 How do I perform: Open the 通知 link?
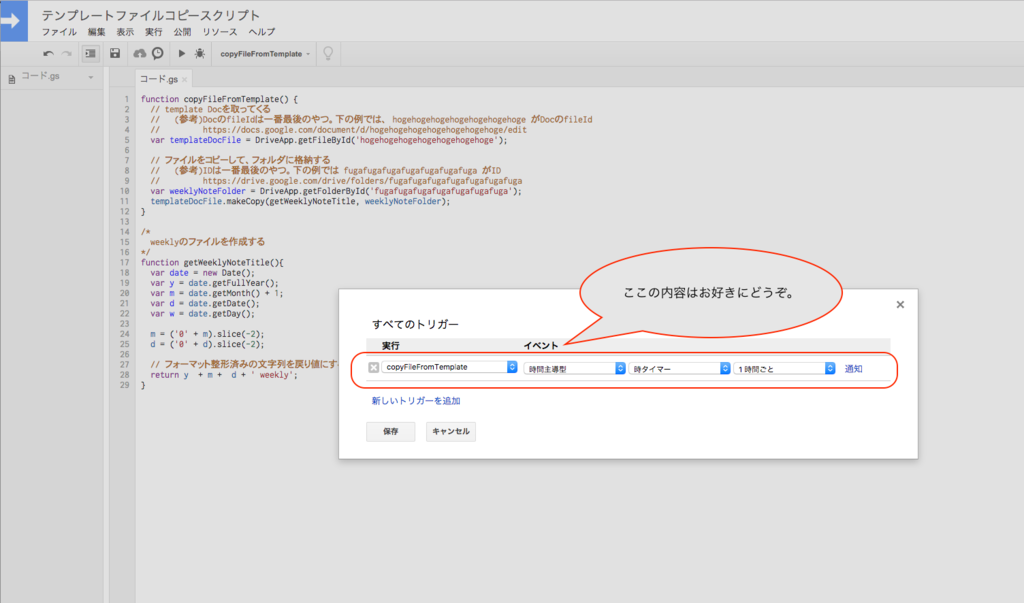[854, 368]
